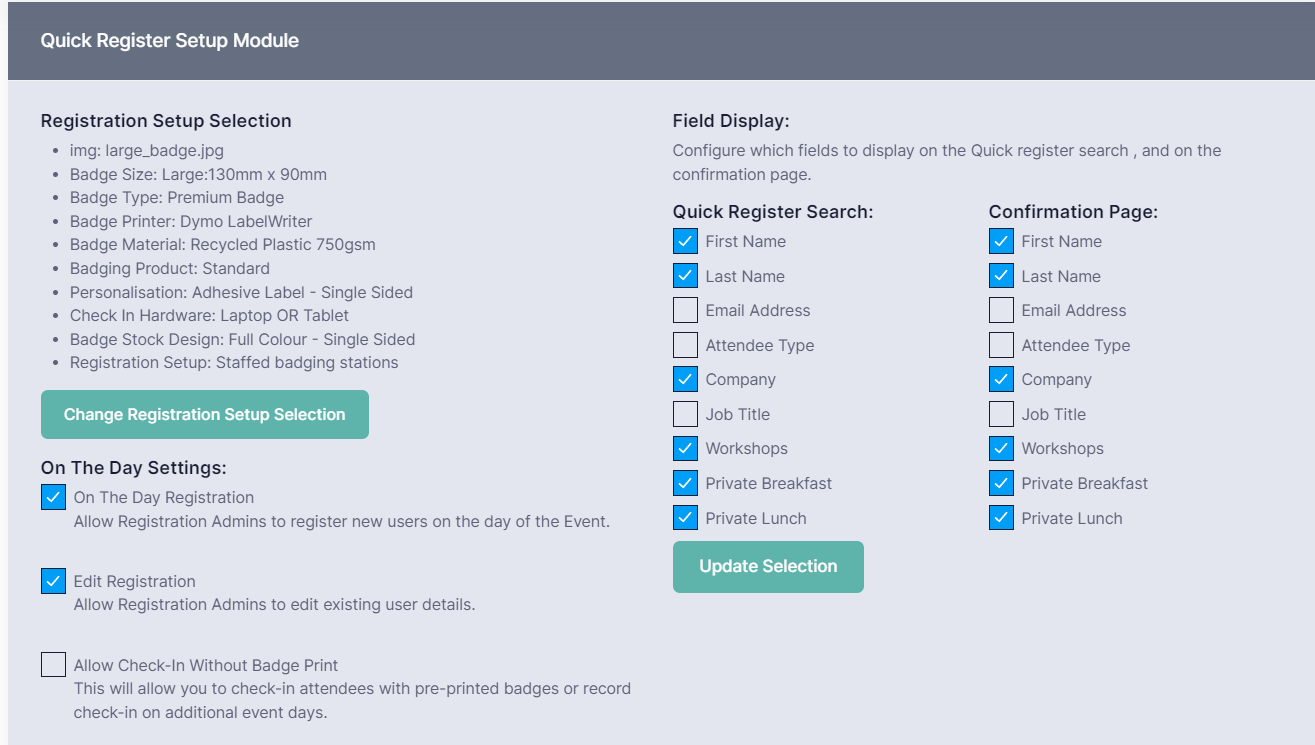This screenshot has height=745, width=1315.
Task: Click the Update Selection button
Action: 768,566
